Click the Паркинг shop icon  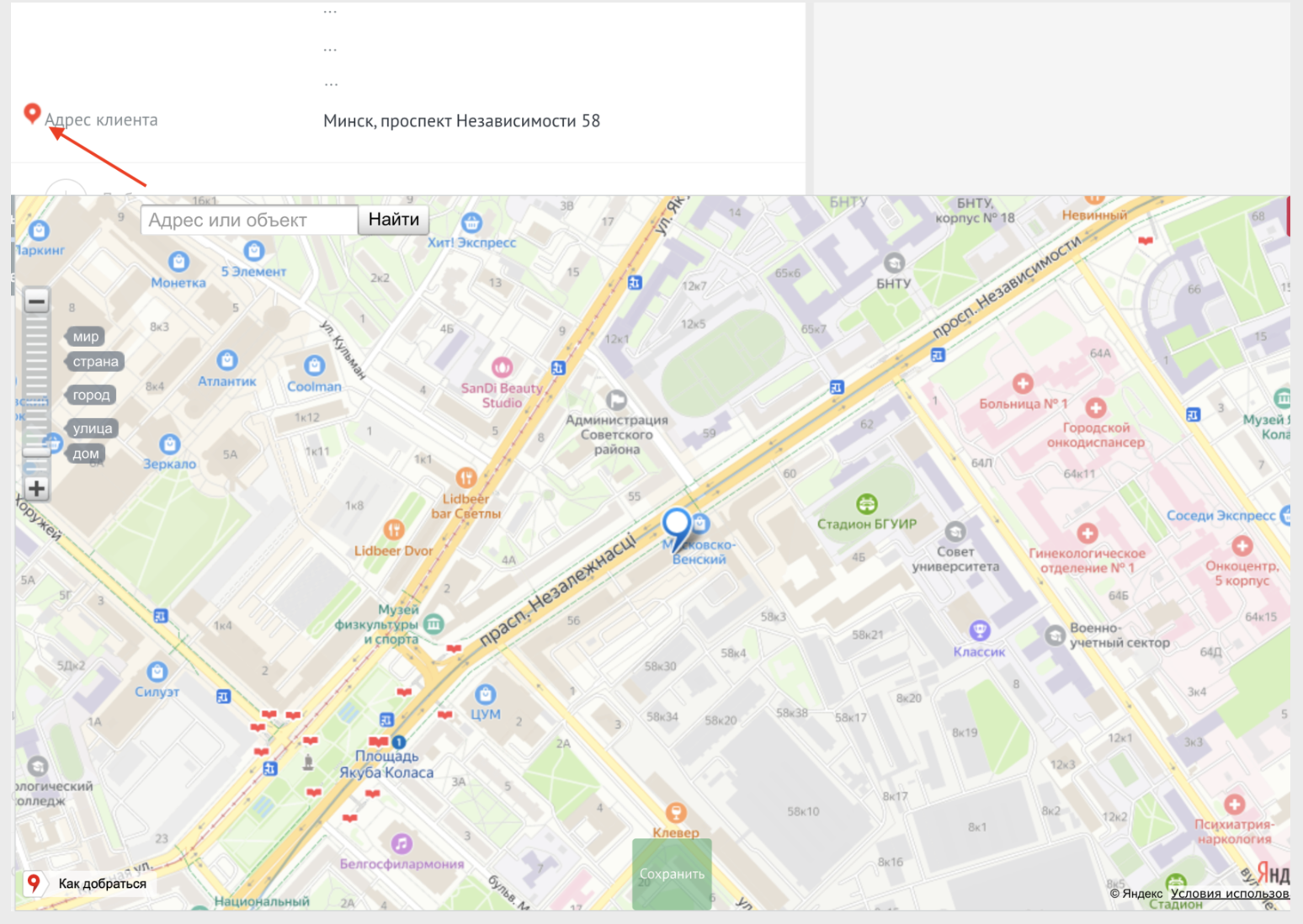tap(39, 230)
